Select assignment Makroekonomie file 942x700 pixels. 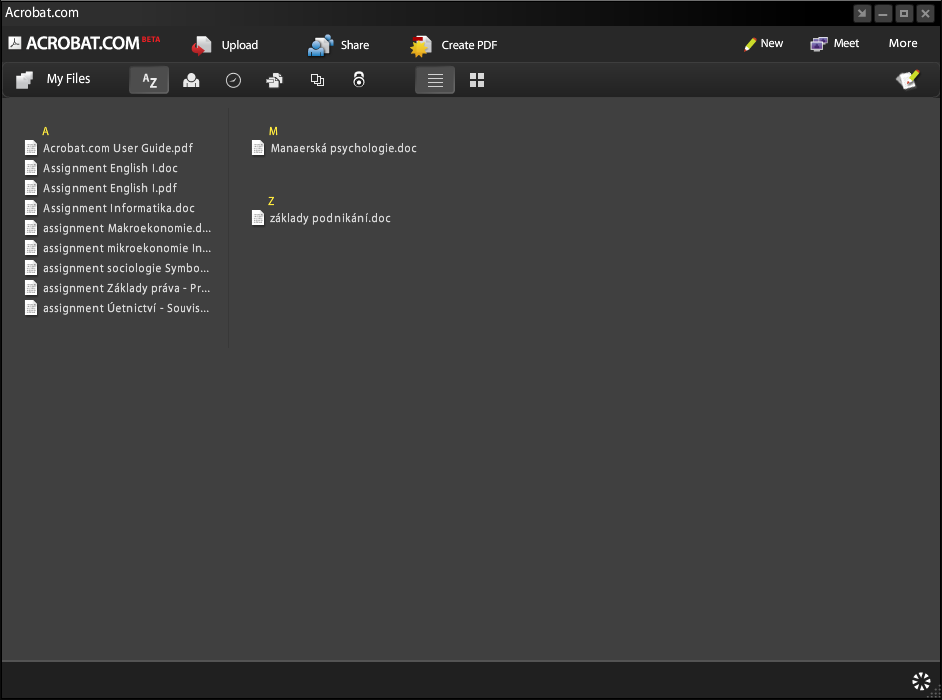coord(127,228)
